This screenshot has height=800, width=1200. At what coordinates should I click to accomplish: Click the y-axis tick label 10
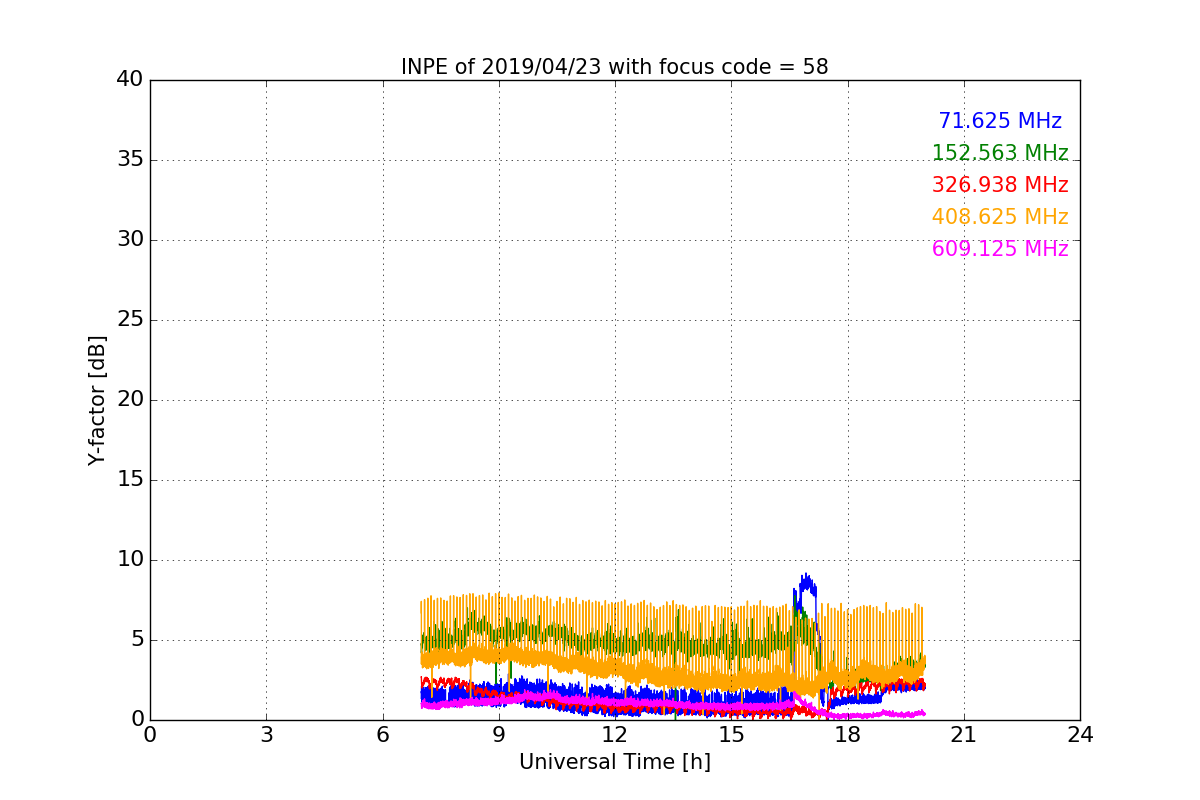pos(130,560)
